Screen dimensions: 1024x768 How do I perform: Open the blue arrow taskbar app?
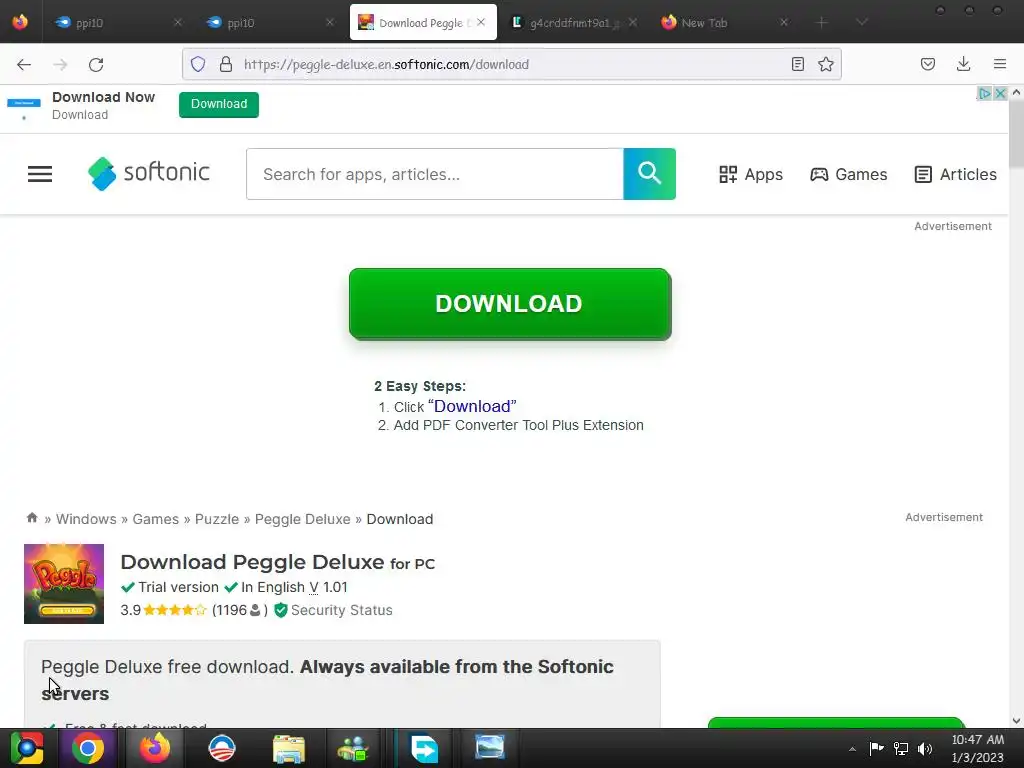424,748
